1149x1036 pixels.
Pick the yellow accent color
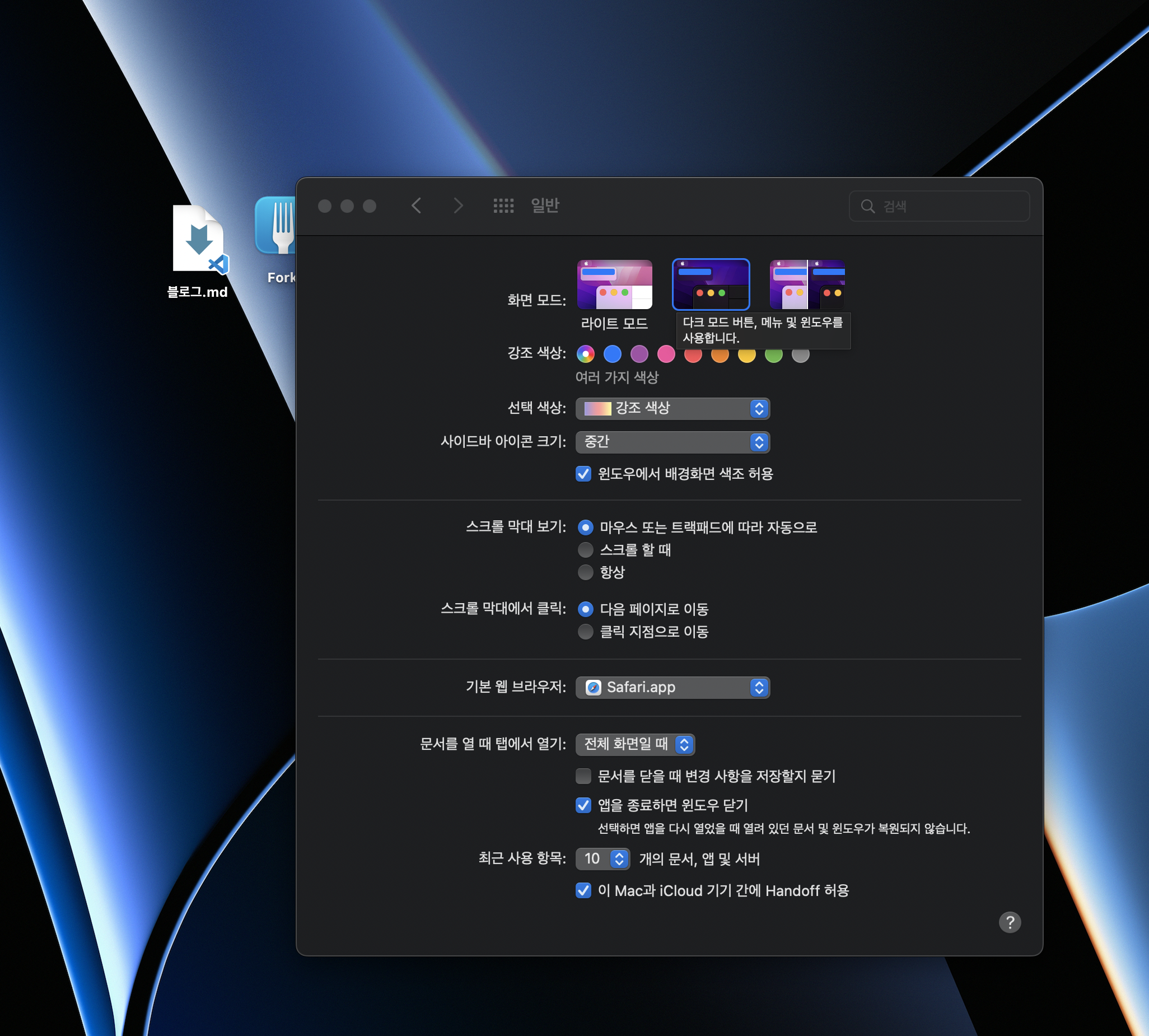[746, 356]
